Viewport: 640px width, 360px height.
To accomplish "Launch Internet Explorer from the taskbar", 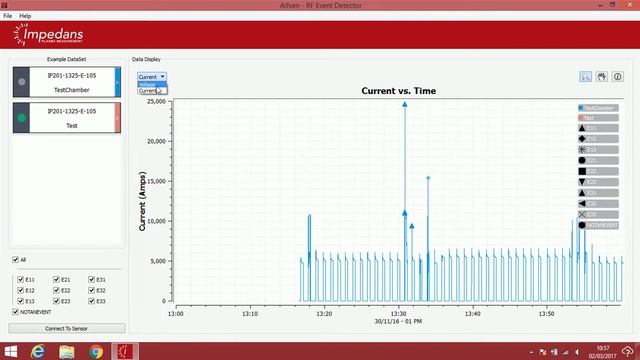I will pyautogui.click(x=38, y=351).
